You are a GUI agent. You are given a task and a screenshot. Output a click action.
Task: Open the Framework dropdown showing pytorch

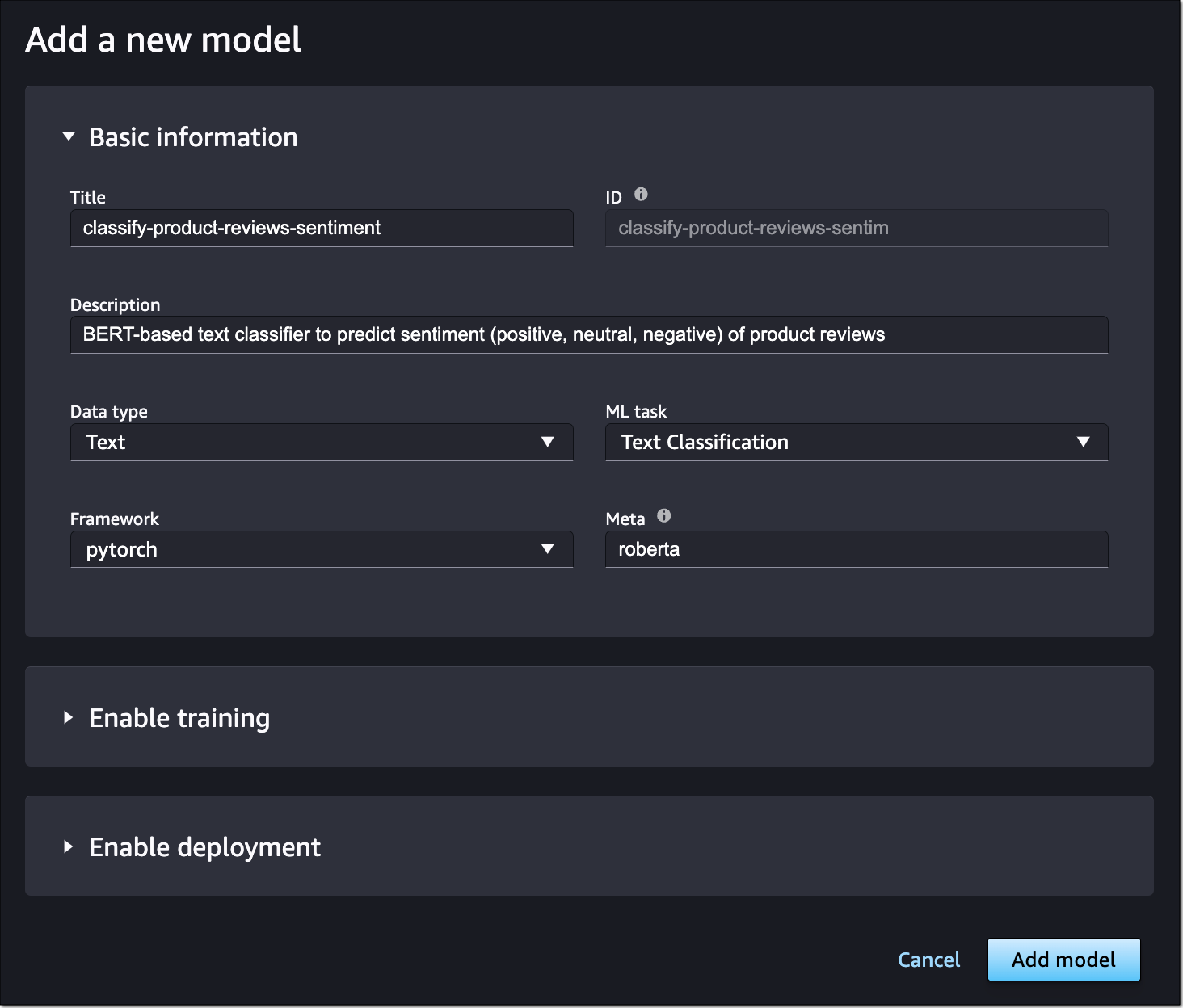pos(322,549)
